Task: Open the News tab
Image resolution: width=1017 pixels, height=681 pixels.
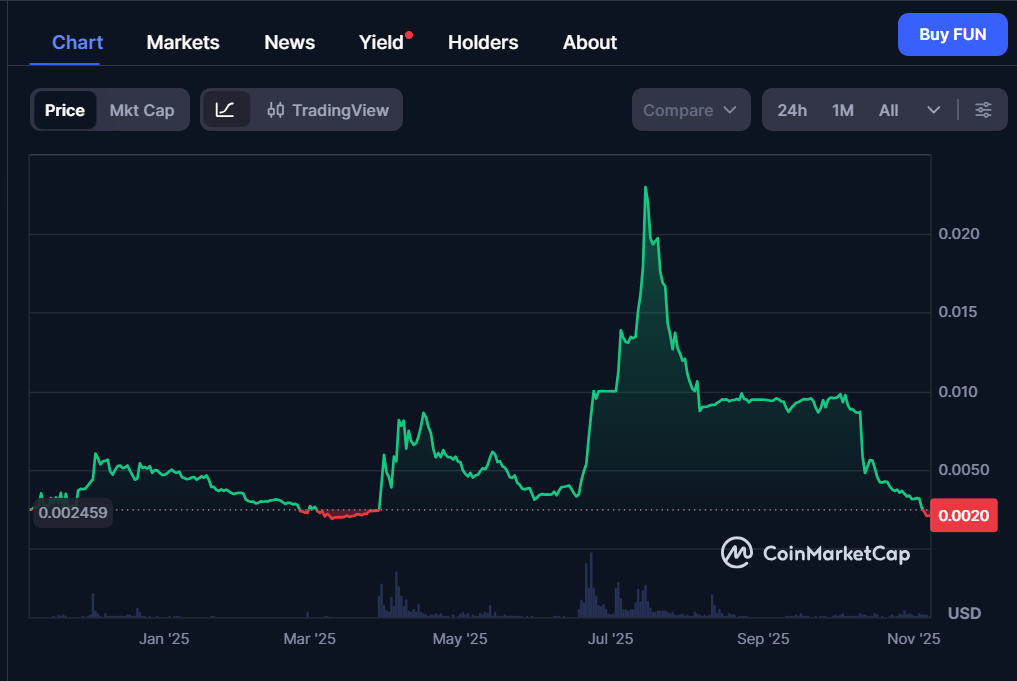Action: click(289, 42)
